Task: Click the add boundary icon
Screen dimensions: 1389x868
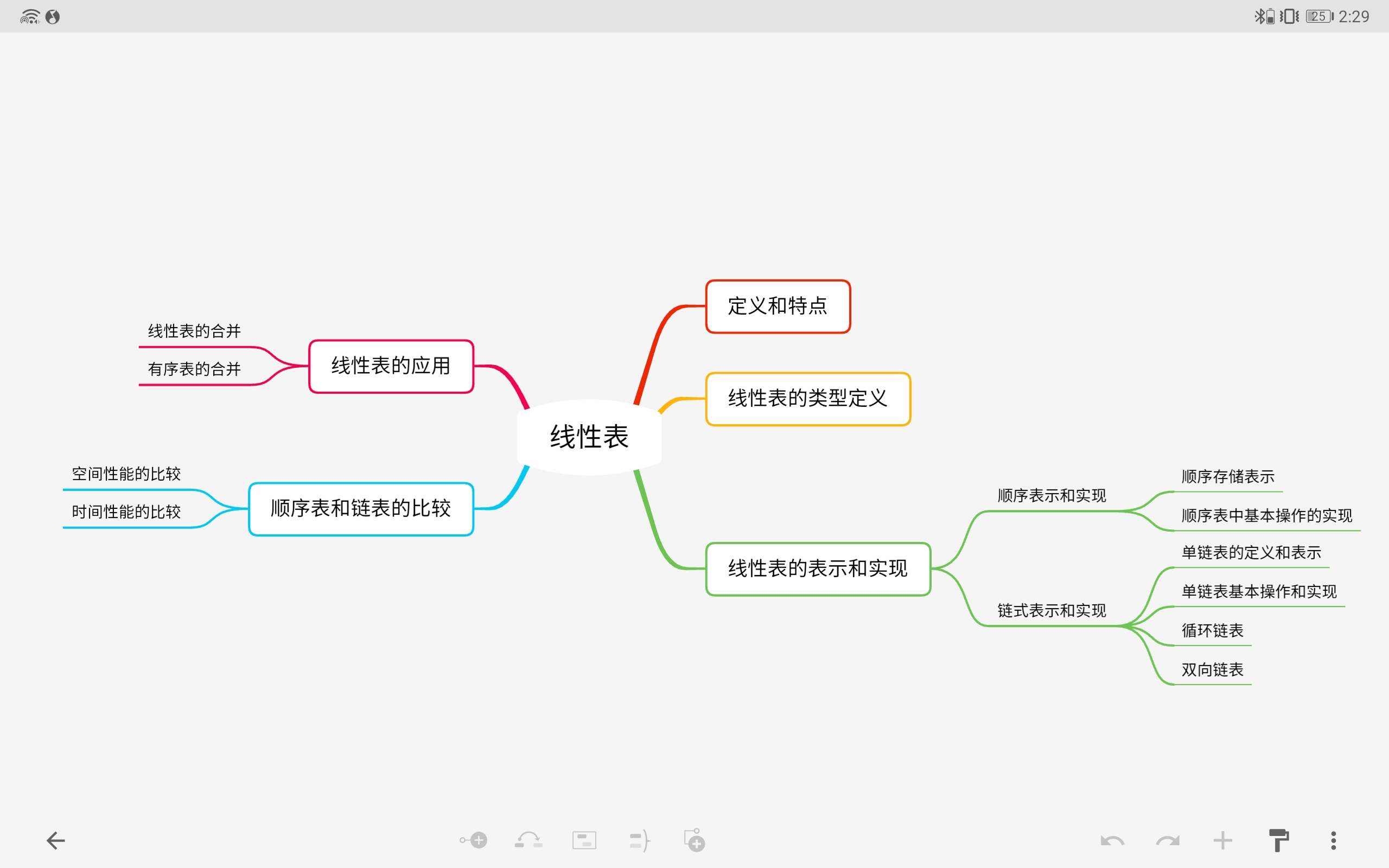Action: click(584, 840)
